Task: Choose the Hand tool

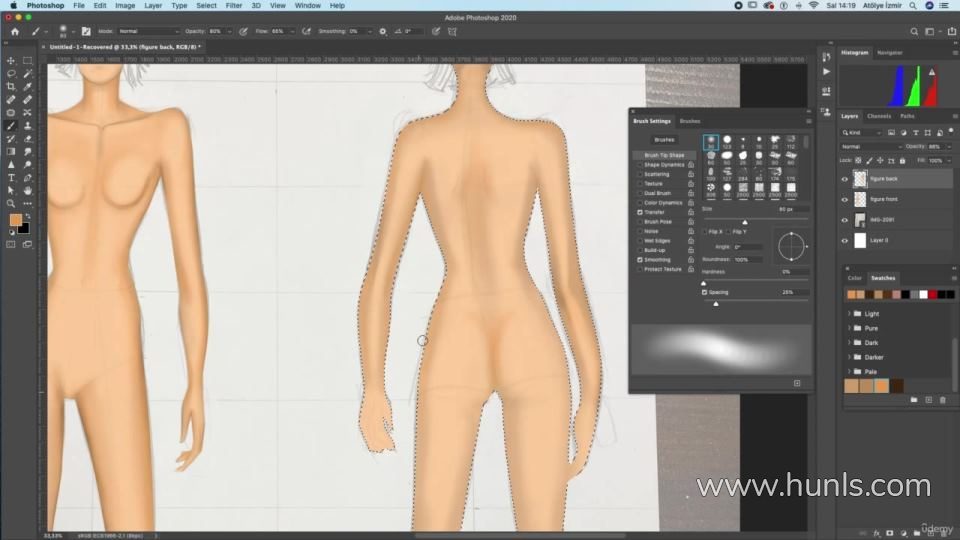Action: tap(27, 190)
